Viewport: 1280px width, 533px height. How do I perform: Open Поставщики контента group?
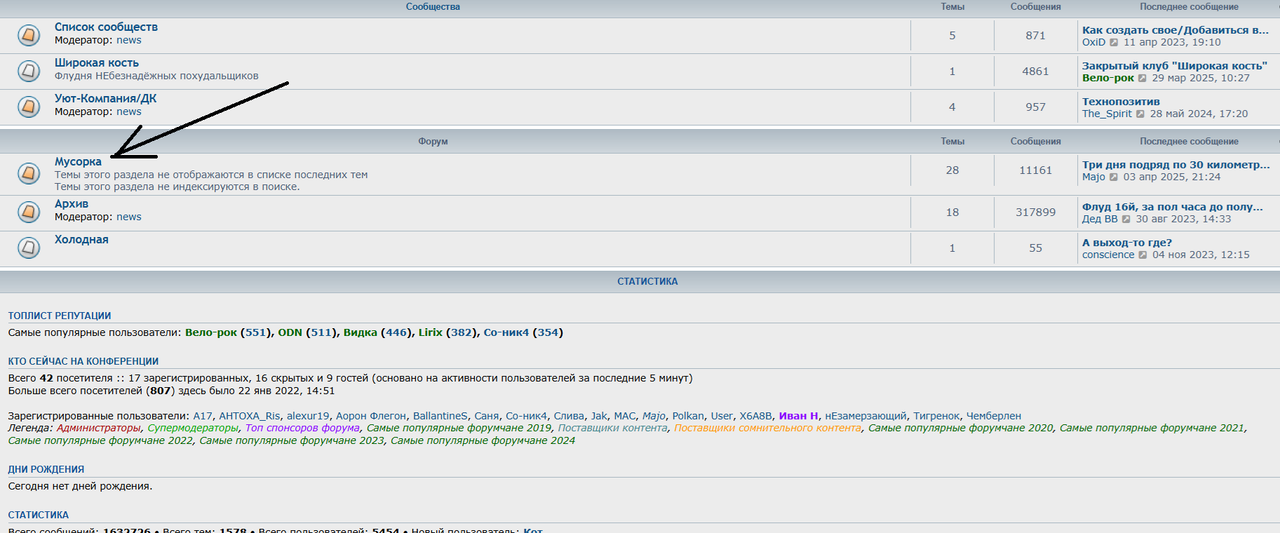tap(612, 428)
